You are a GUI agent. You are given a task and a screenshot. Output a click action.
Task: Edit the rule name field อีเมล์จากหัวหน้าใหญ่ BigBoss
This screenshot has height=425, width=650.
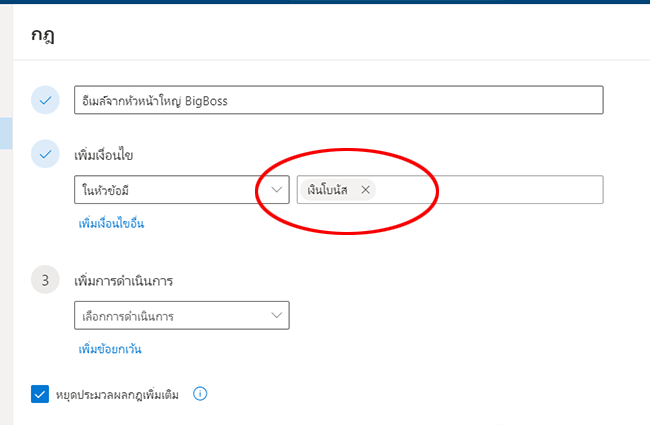click(x=339, y=100)
